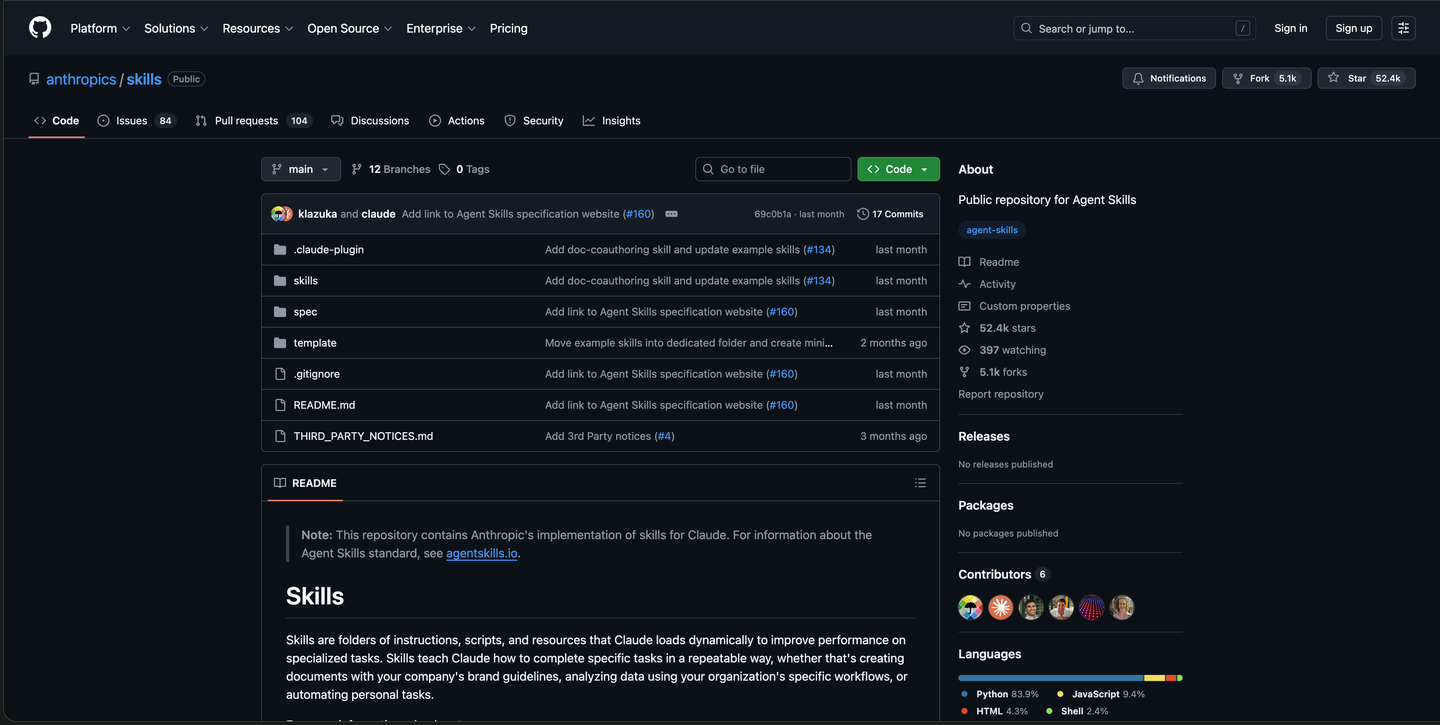This screenshot has height=725, width=1440.
Task: Open the Releases heading link
Action: [x=984, y=436]
